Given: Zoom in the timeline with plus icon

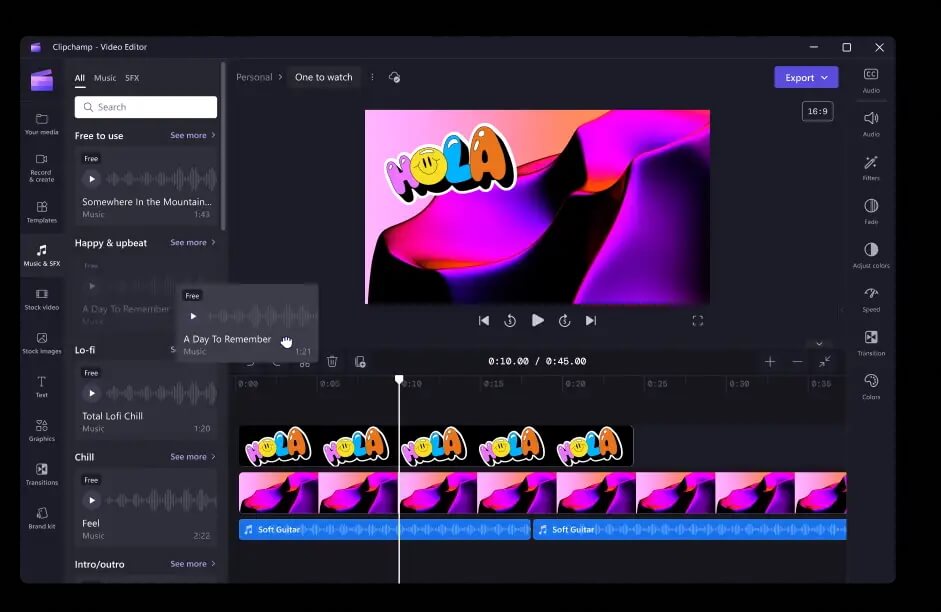Looking at the screenshot, I should 770,361.
